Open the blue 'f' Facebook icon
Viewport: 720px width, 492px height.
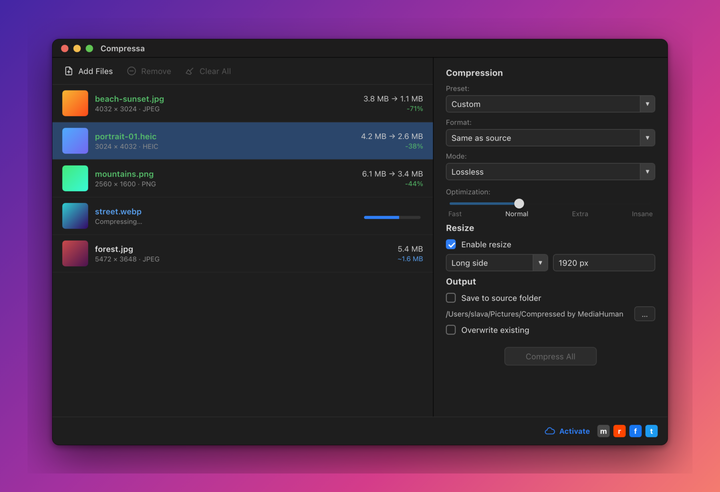click(x=635, y=431)
